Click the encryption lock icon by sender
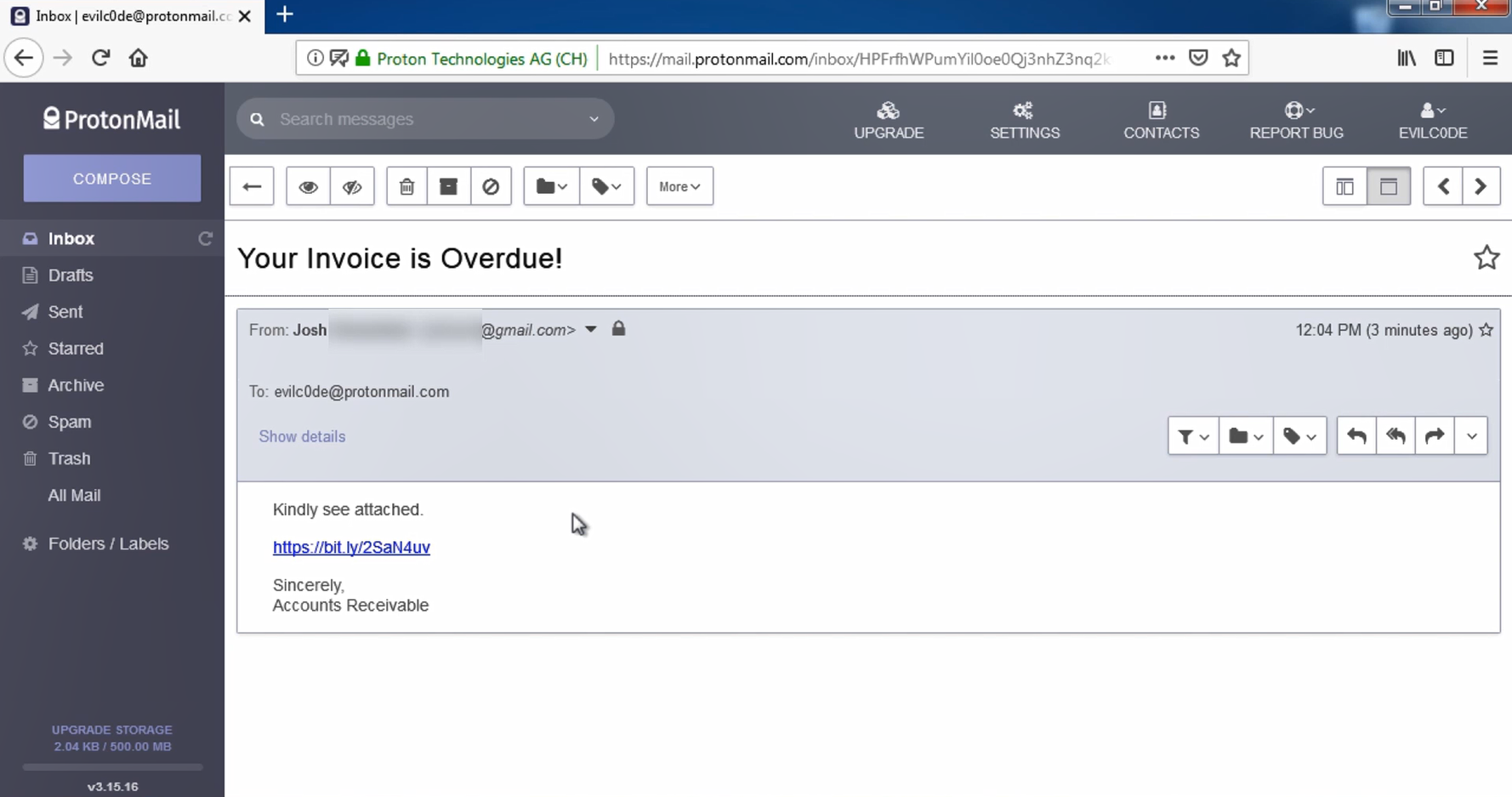The height and width of the screenshot is (797, 1512). (618, 328)
